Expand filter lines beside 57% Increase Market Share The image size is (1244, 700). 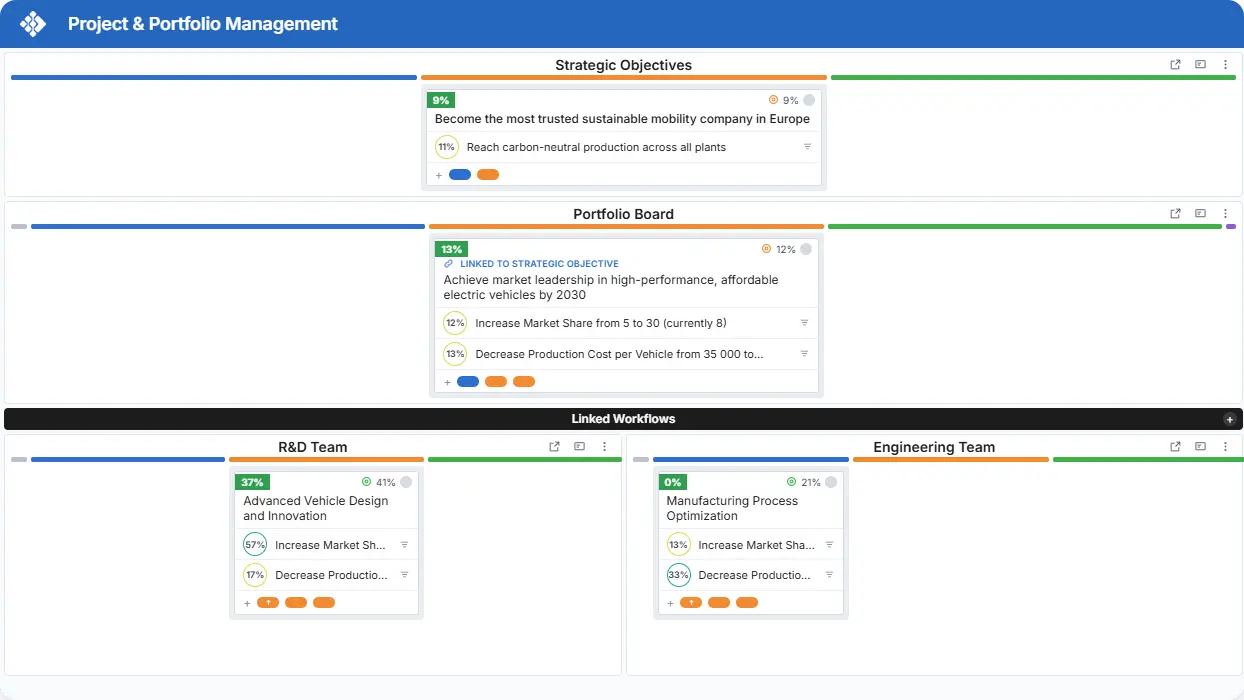[x=404, y=545]
